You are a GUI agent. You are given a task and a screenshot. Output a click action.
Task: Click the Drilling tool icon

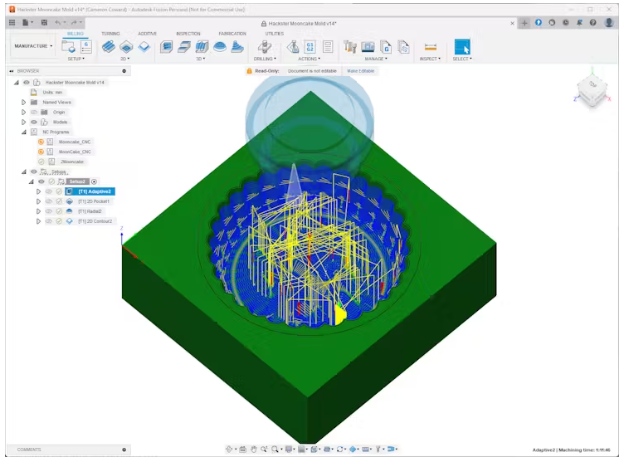tap(262, 46)
